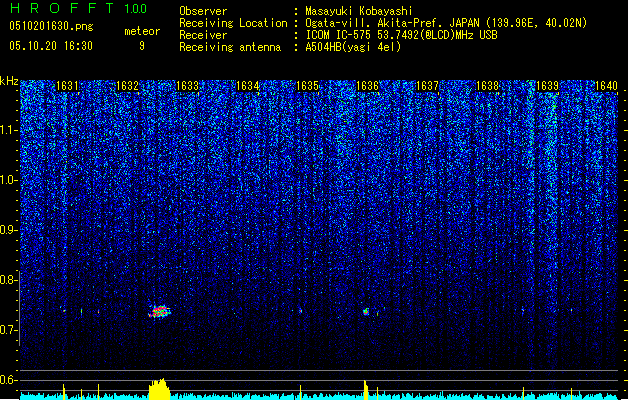Click the large meteor echo after 1632
This screenshot has height=400, width=629.
(x=160, y=311)
